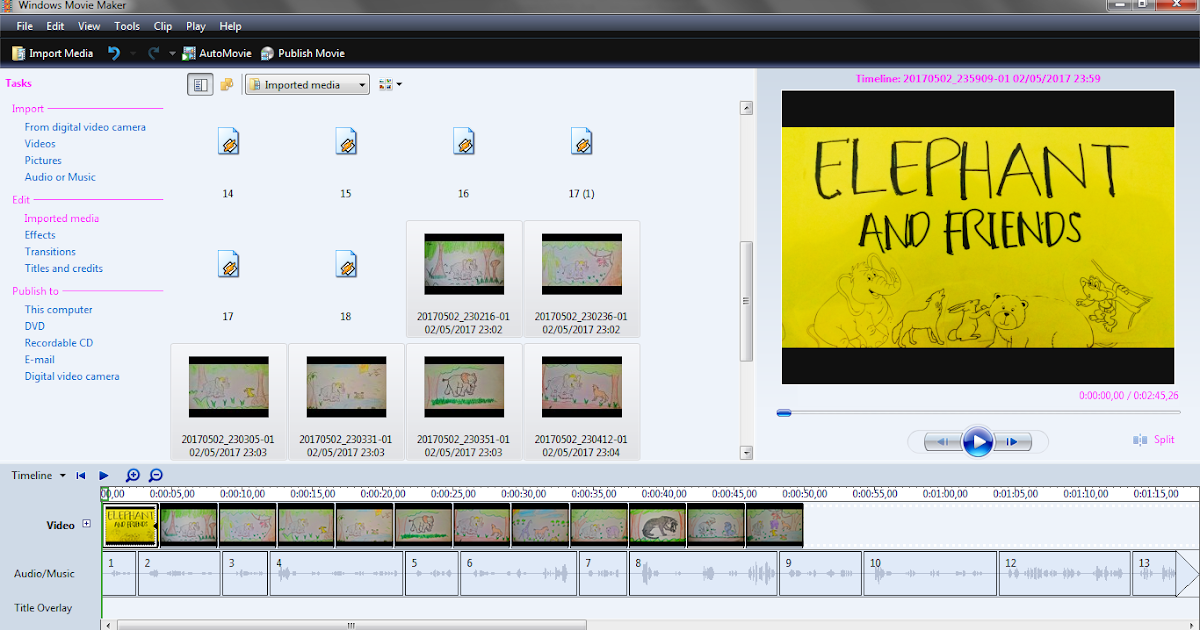Open the Effects task link
Viewport: 1200px width, 630px height.
click(x=40, y=235)
